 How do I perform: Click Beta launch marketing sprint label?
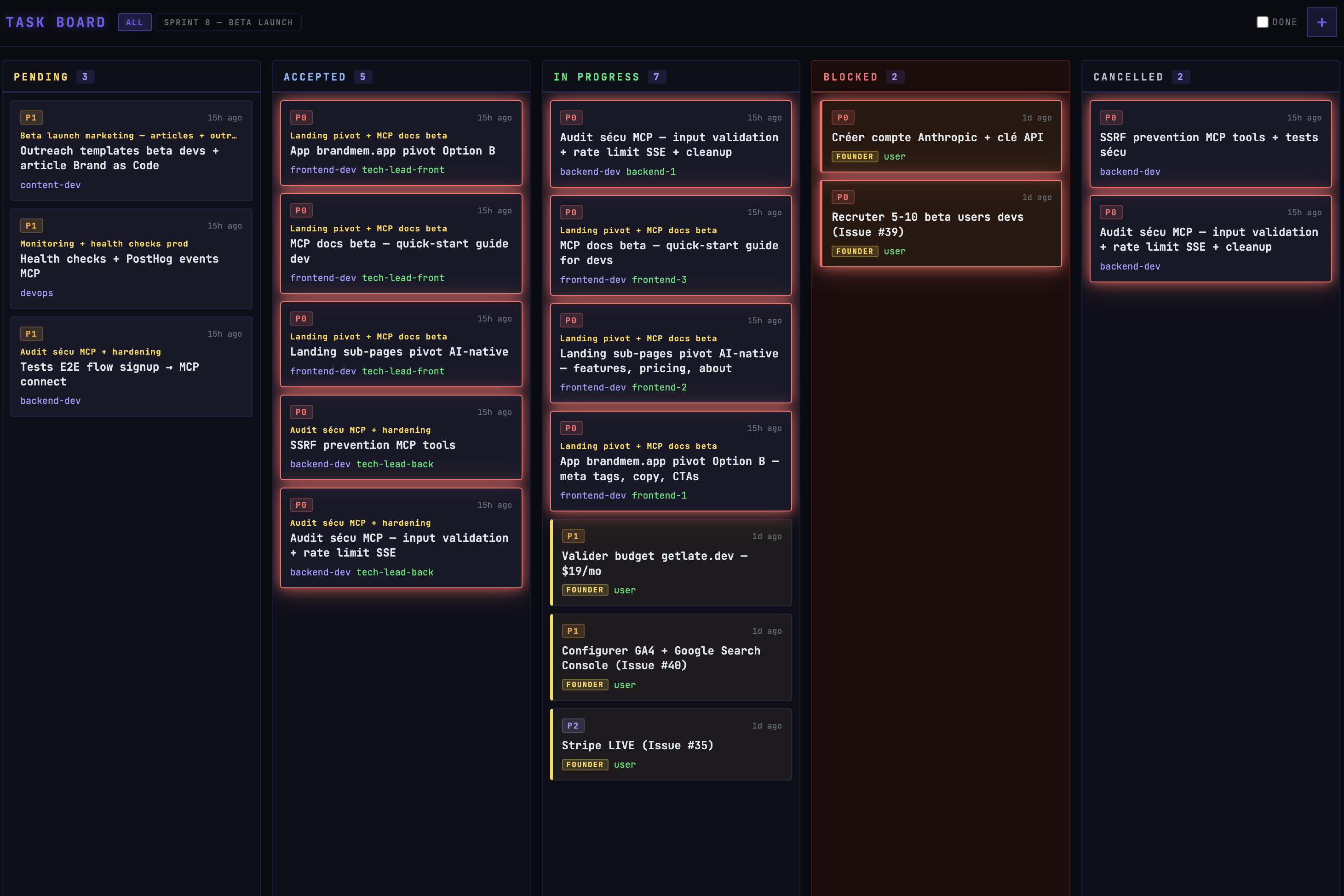(128, 136)
